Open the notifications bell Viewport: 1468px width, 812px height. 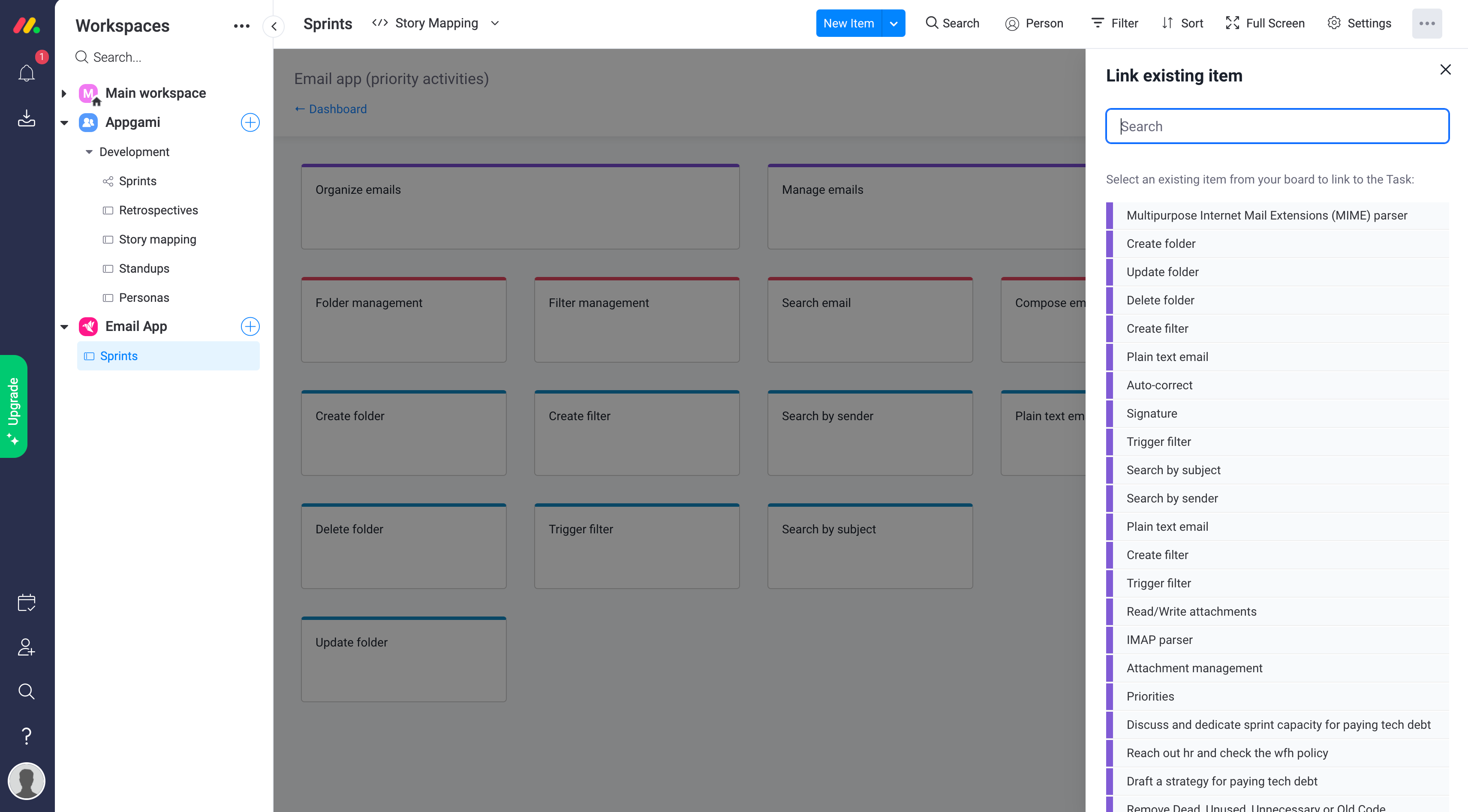pyautogui.click(x=26, y=73)
